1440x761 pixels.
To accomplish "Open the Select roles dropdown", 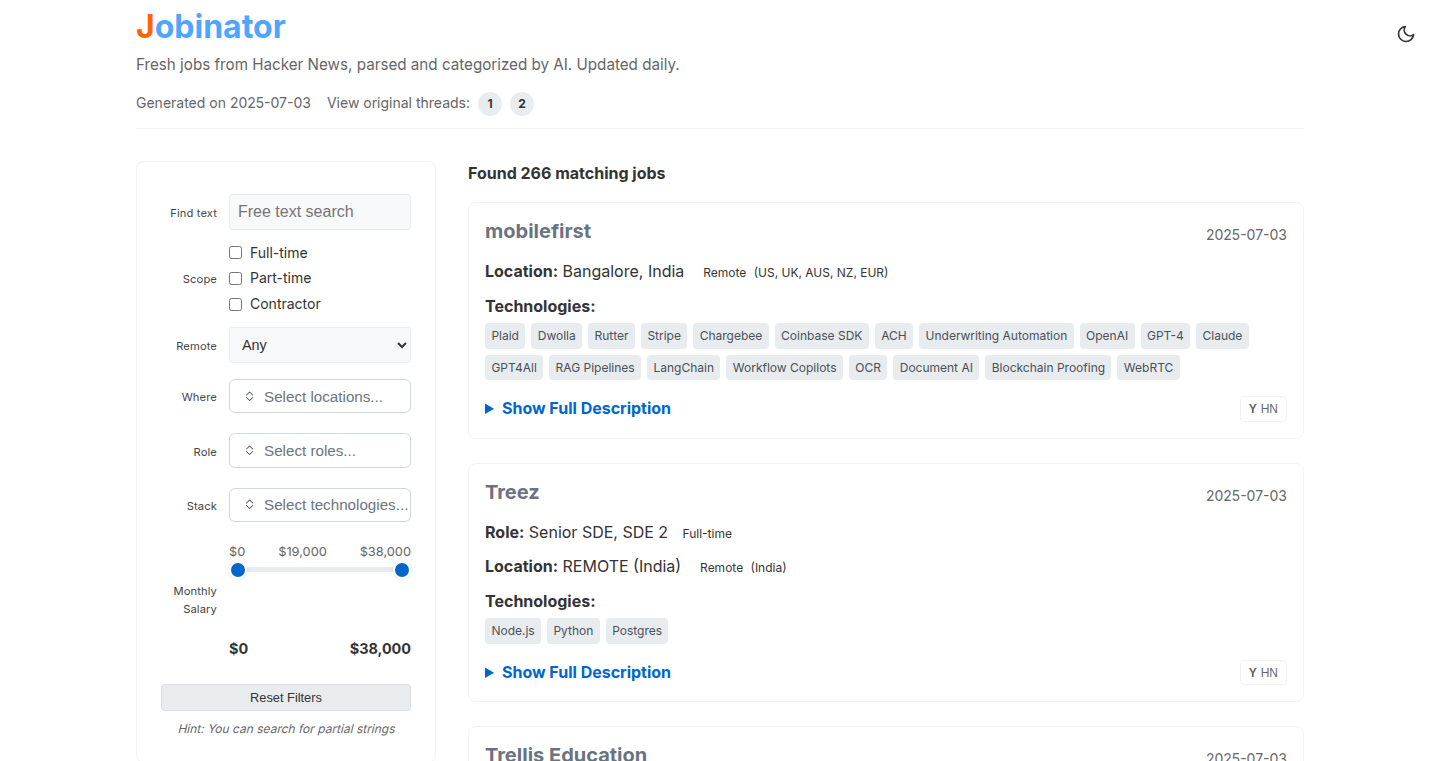I will coord(320,450).
